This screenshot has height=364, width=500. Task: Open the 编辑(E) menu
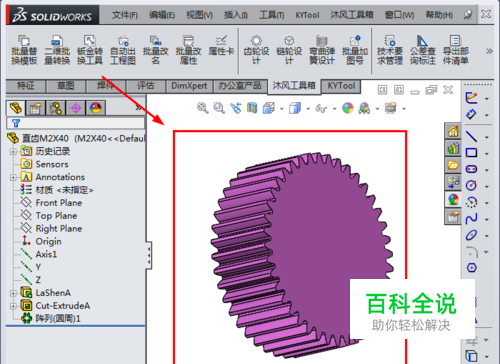[x=162, y=15]
